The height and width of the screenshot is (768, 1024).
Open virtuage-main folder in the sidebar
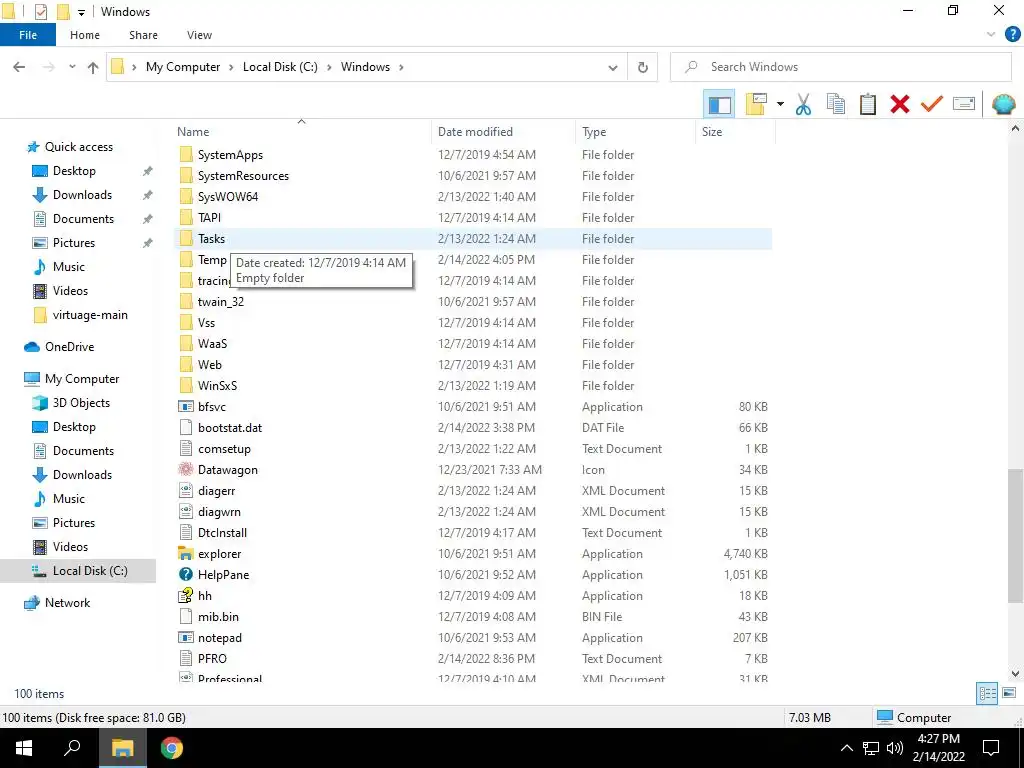point(90,315)
